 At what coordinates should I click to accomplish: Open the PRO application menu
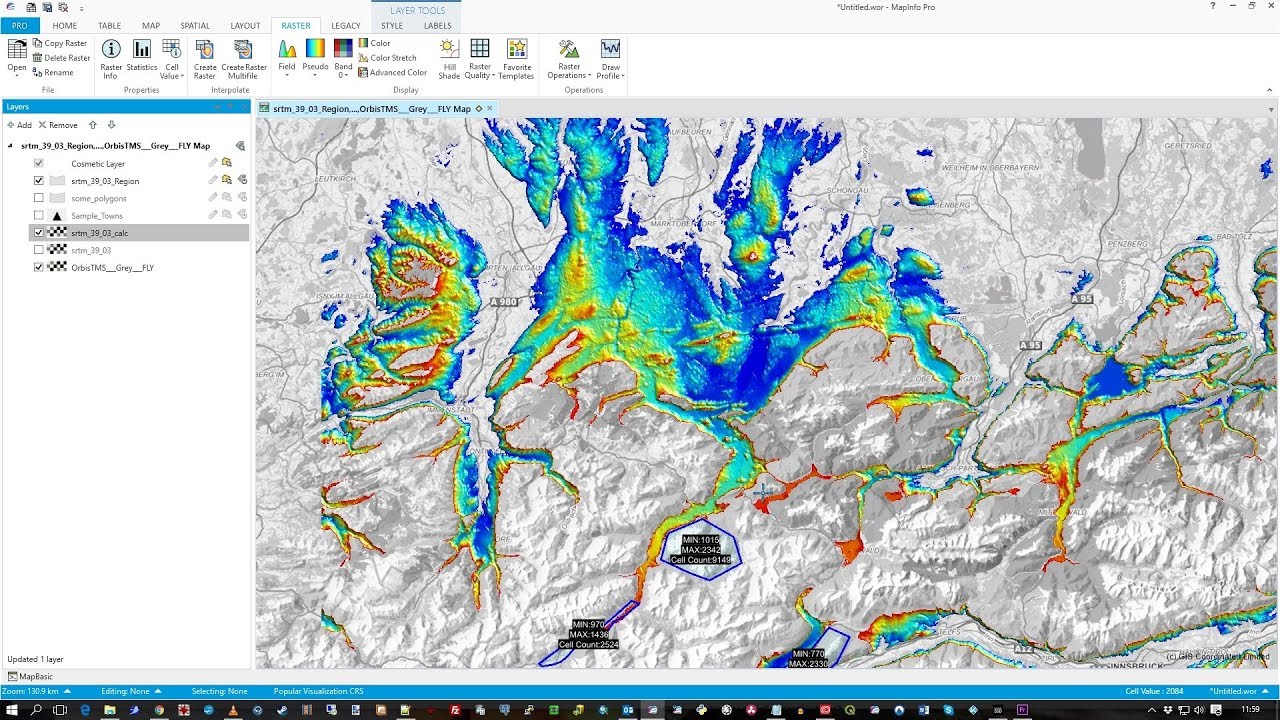tap(20, 26)
